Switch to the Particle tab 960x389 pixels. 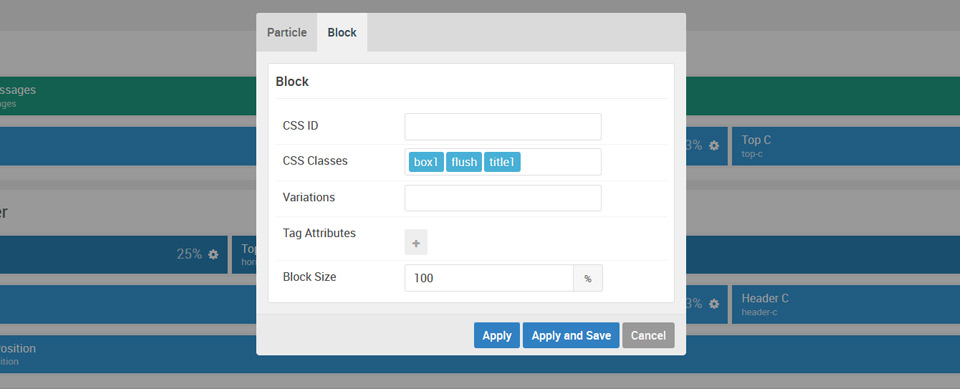click(287, 32)
